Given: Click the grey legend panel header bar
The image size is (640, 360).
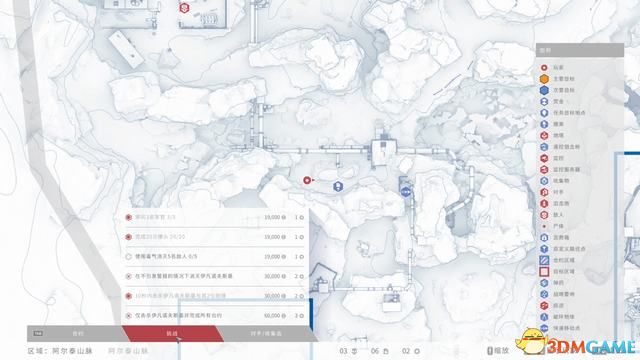Looking at the screenshot, I should pyautogui.click(x=580, y=50).
